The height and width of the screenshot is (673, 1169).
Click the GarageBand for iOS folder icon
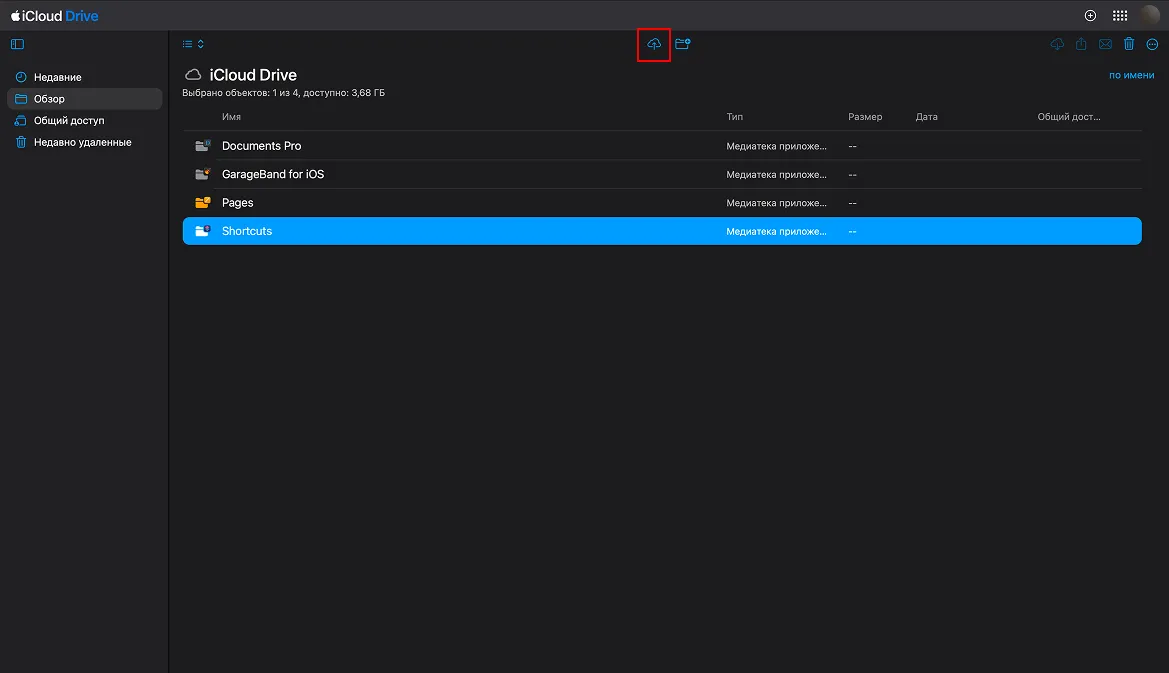pyautogui.click(x=202, y=174)
